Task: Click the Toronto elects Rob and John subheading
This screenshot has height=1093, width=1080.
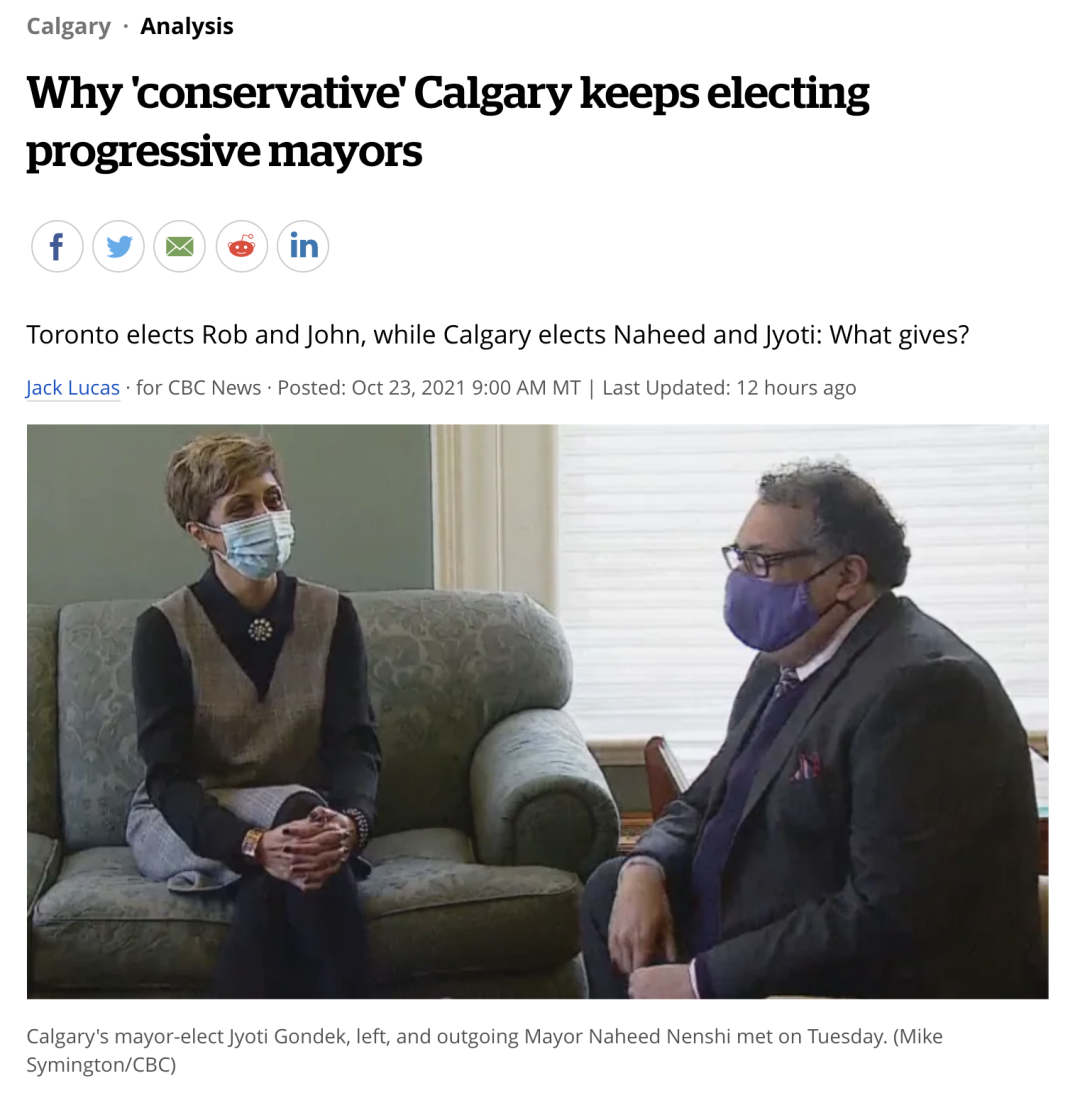Action: pos(498,335)
